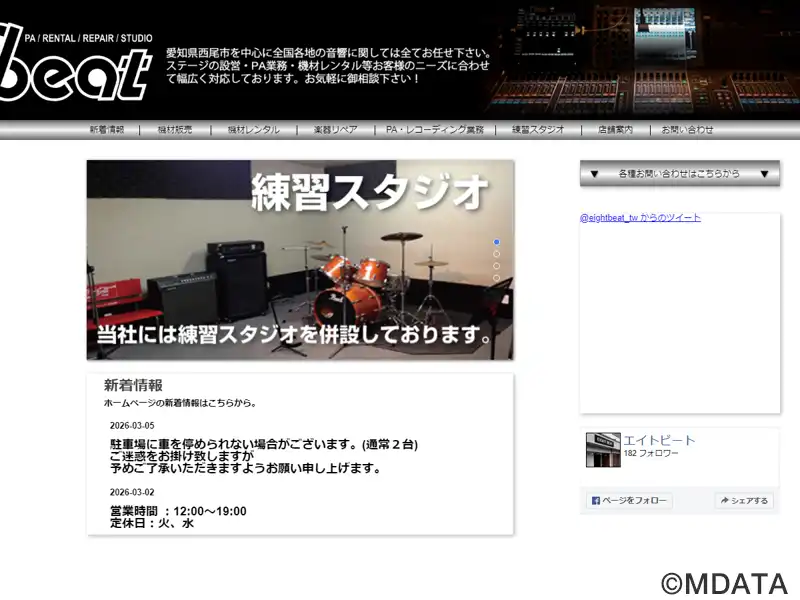The width and height of the screenshot is (800, 600).
Task: Click the エイトビート Facebook page thumbnail
Action: (603, 450)
